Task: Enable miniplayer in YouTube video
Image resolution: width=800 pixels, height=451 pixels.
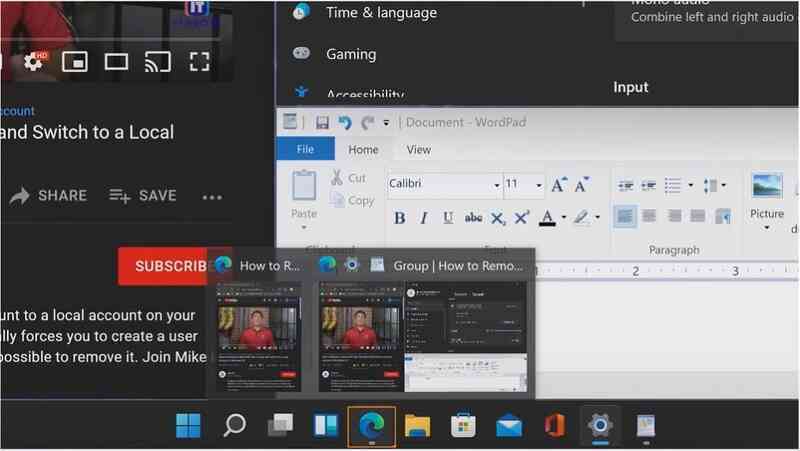Action: click(x=75, y=62)
